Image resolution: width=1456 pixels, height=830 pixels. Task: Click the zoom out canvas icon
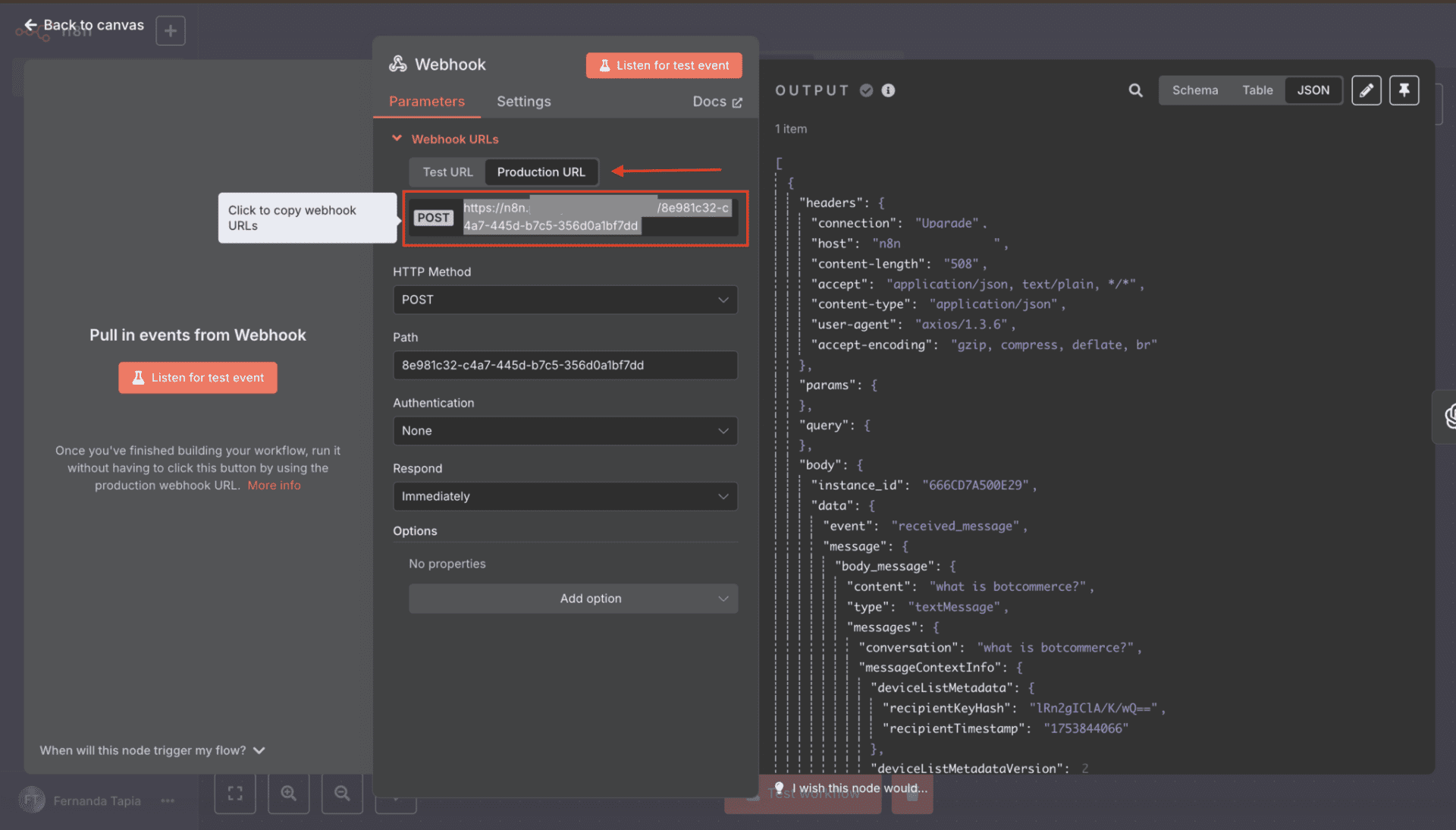click(x=342, y=794)
